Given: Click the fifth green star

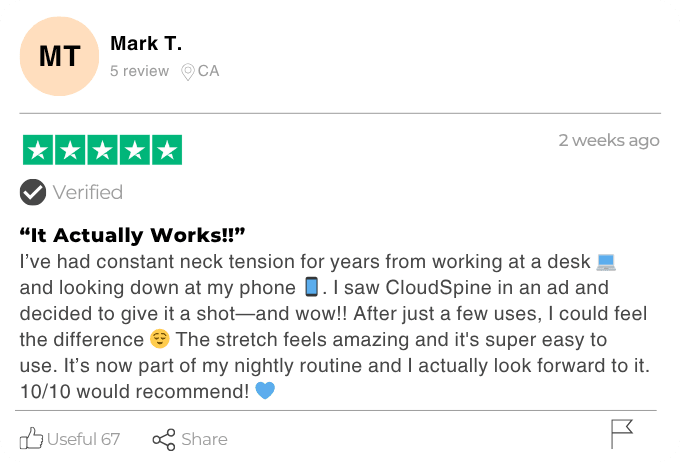Looking at the screenshot, I should (x=166, y=150).
